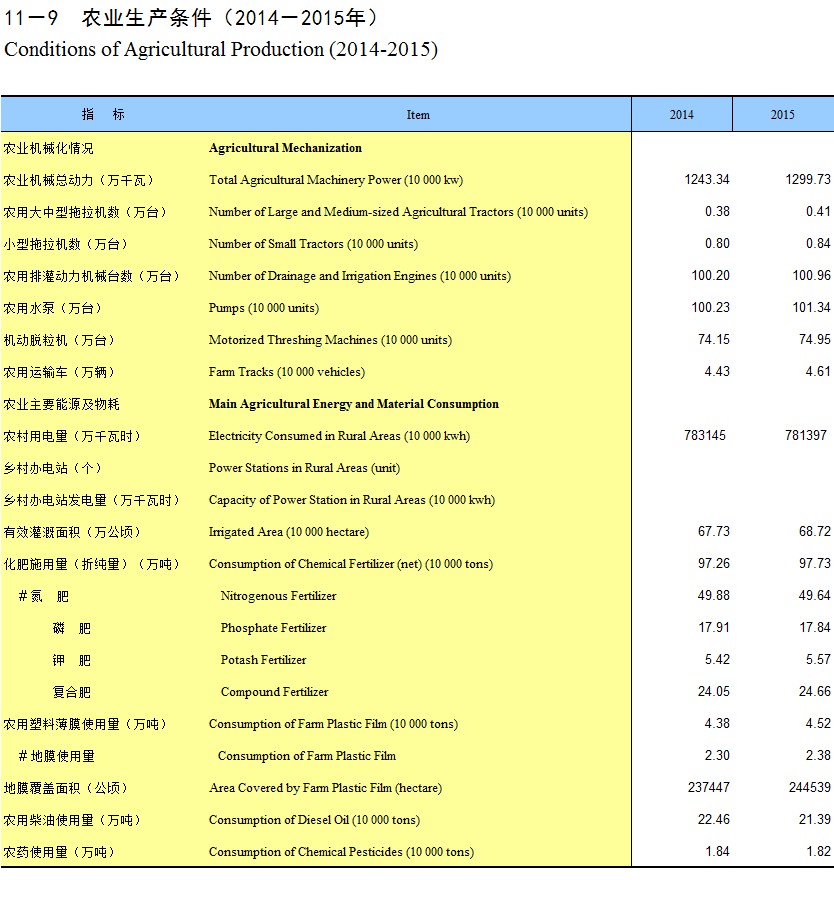Click the 指标 column header
Image resolution: width=834 pixels, height=900 pixels.
104,115
